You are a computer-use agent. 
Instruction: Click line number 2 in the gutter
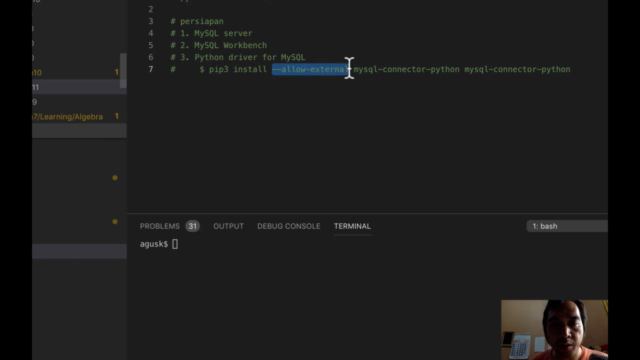click(151, 9)
